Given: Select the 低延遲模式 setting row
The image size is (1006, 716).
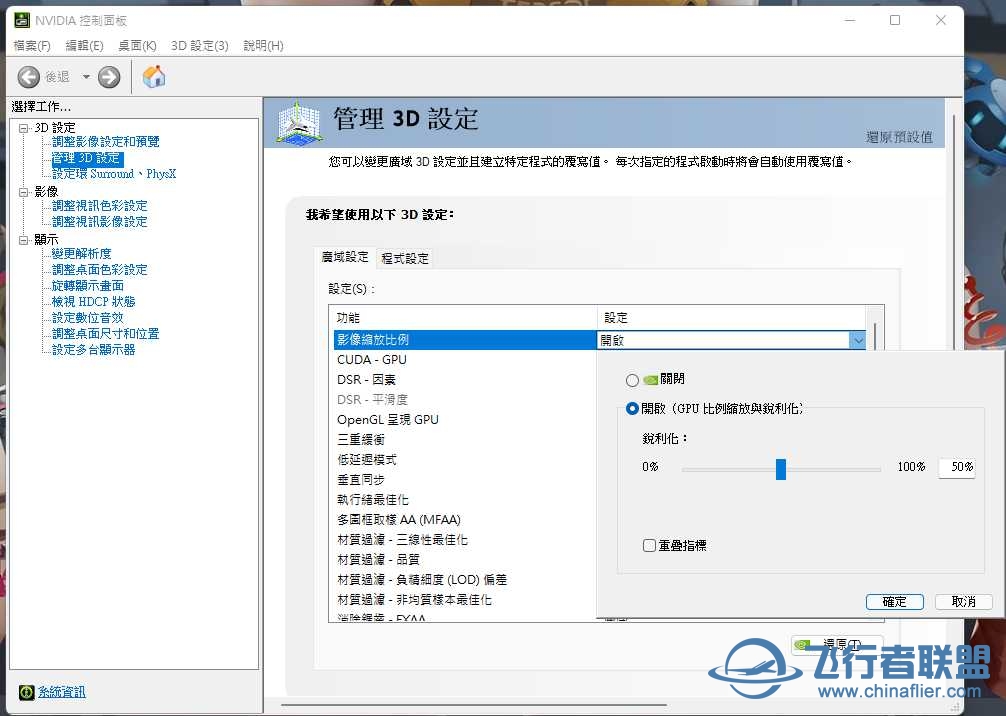Looking at the screenshot, I should click(x=465, y=460).
